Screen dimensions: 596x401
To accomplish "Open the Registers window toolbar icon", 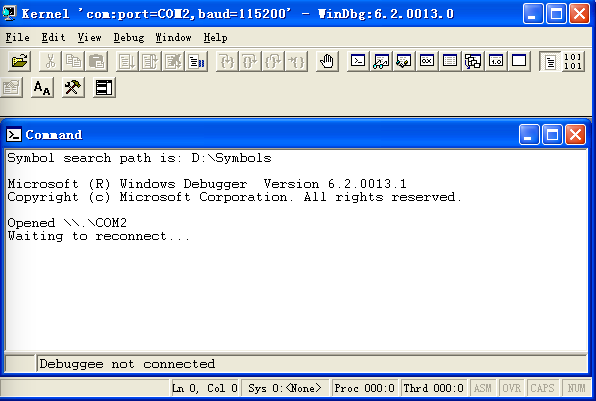I will [427, 61].
